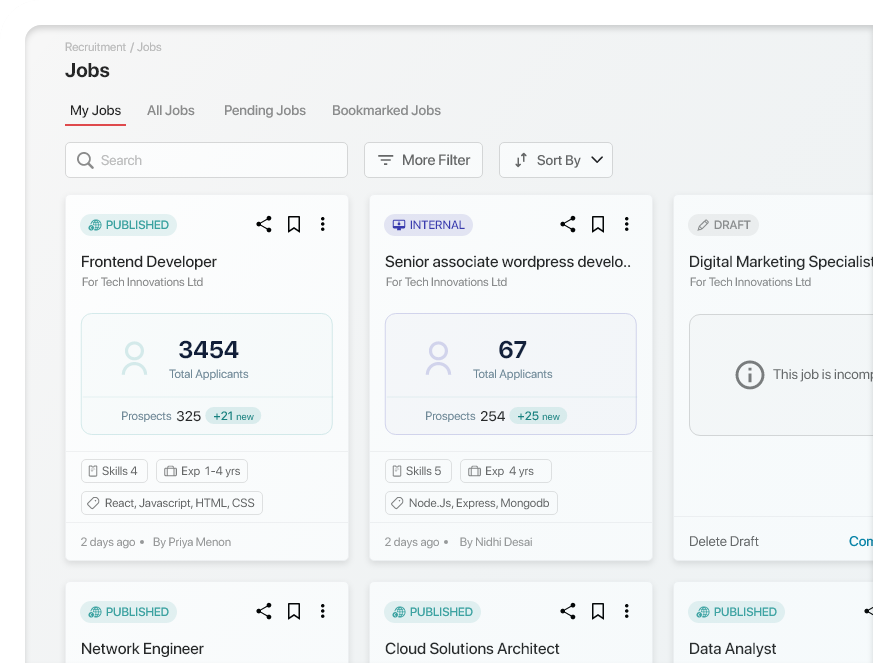Open more options for Frontend Developer card
This screenshot has width=873, height=663.
click(323, 224)
